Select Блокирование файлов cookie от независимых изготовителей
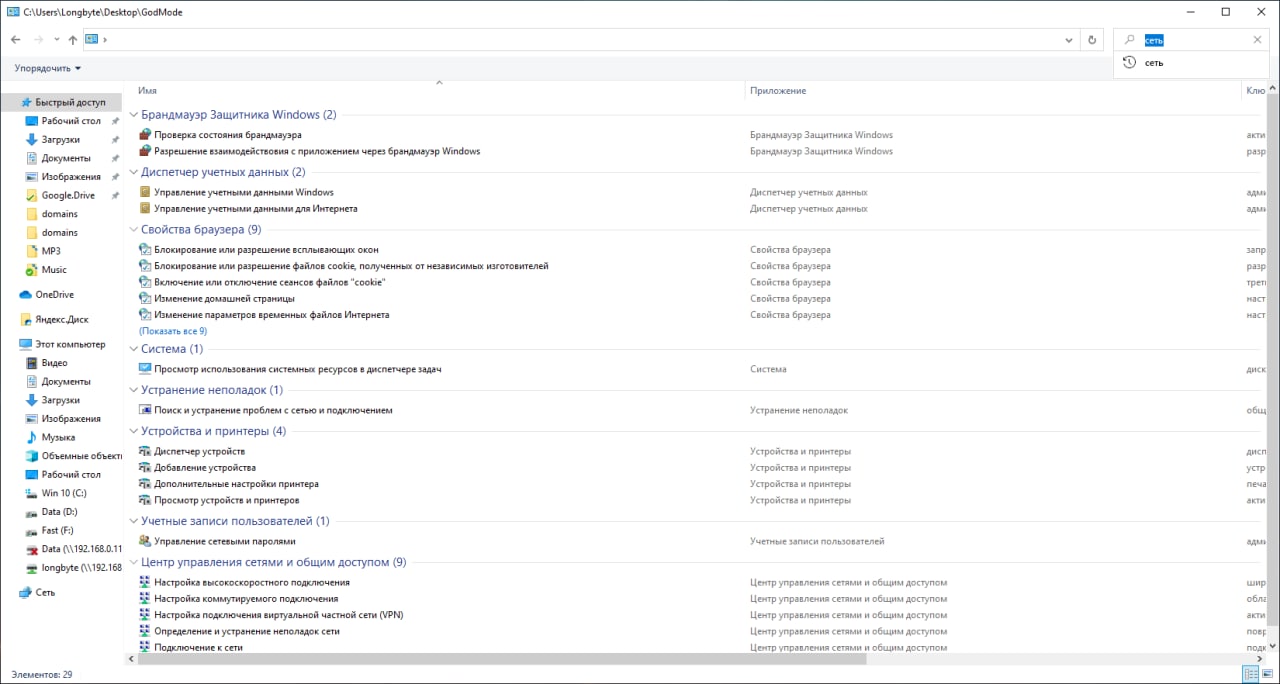The image size is (1280, 684). point(351,266)
